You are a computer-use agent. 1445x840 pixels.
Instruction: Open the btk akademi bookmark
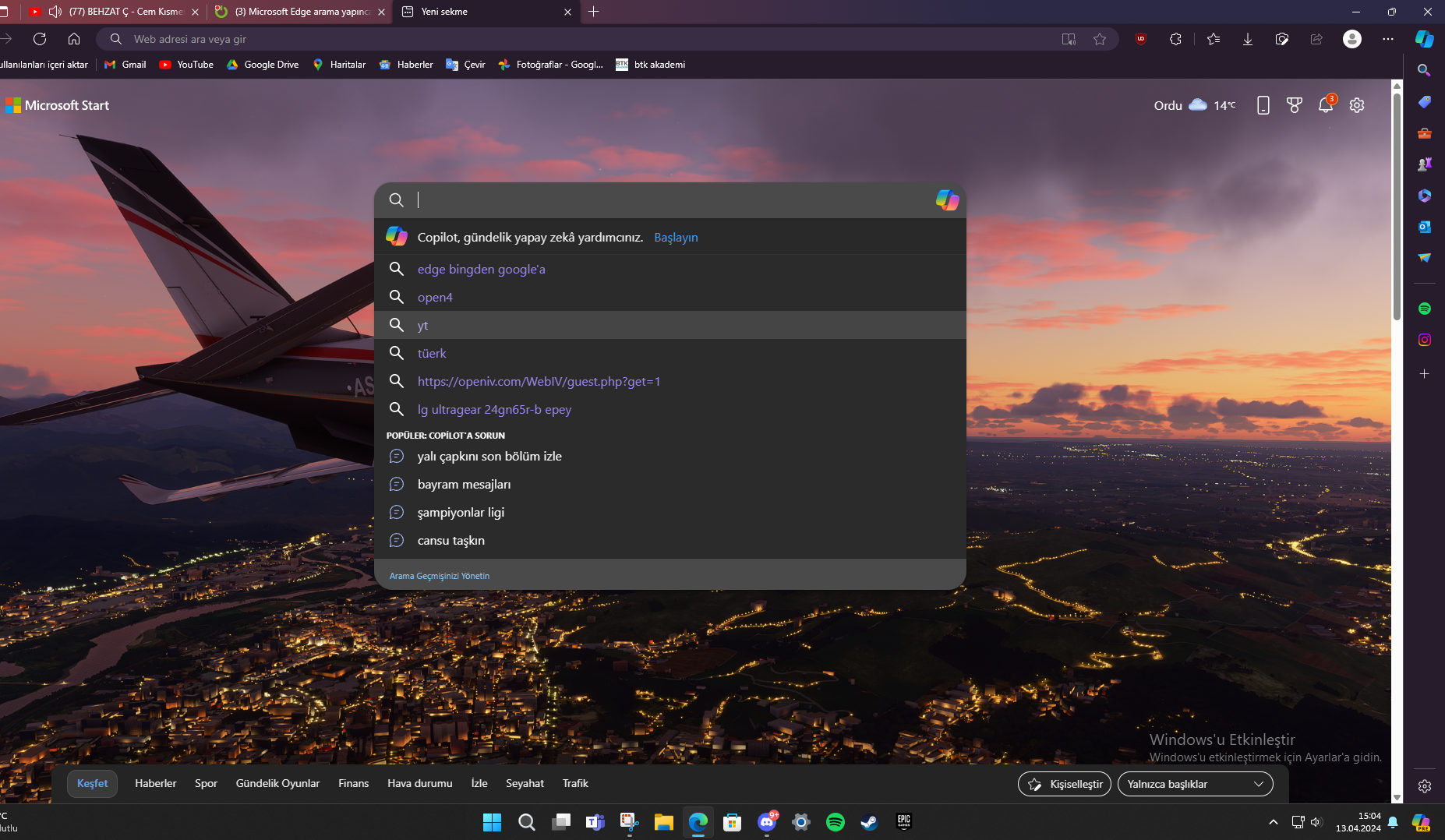click(651, 65)
